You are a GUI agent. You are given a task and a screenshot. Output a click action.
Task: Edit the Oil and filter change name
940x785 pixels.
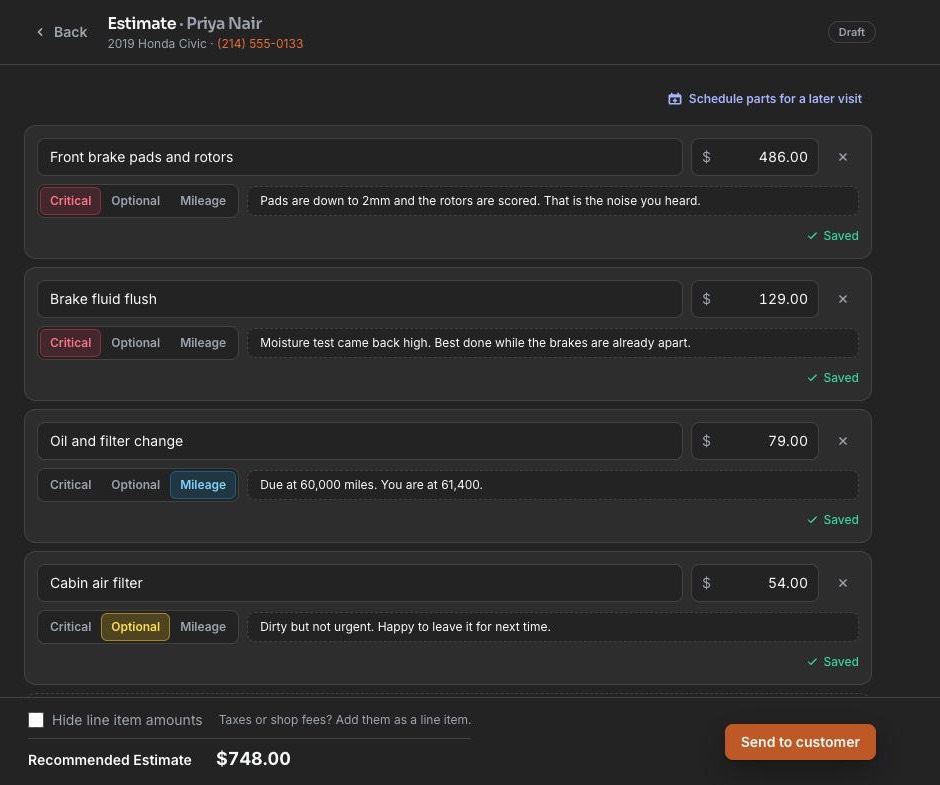(360, 441)
